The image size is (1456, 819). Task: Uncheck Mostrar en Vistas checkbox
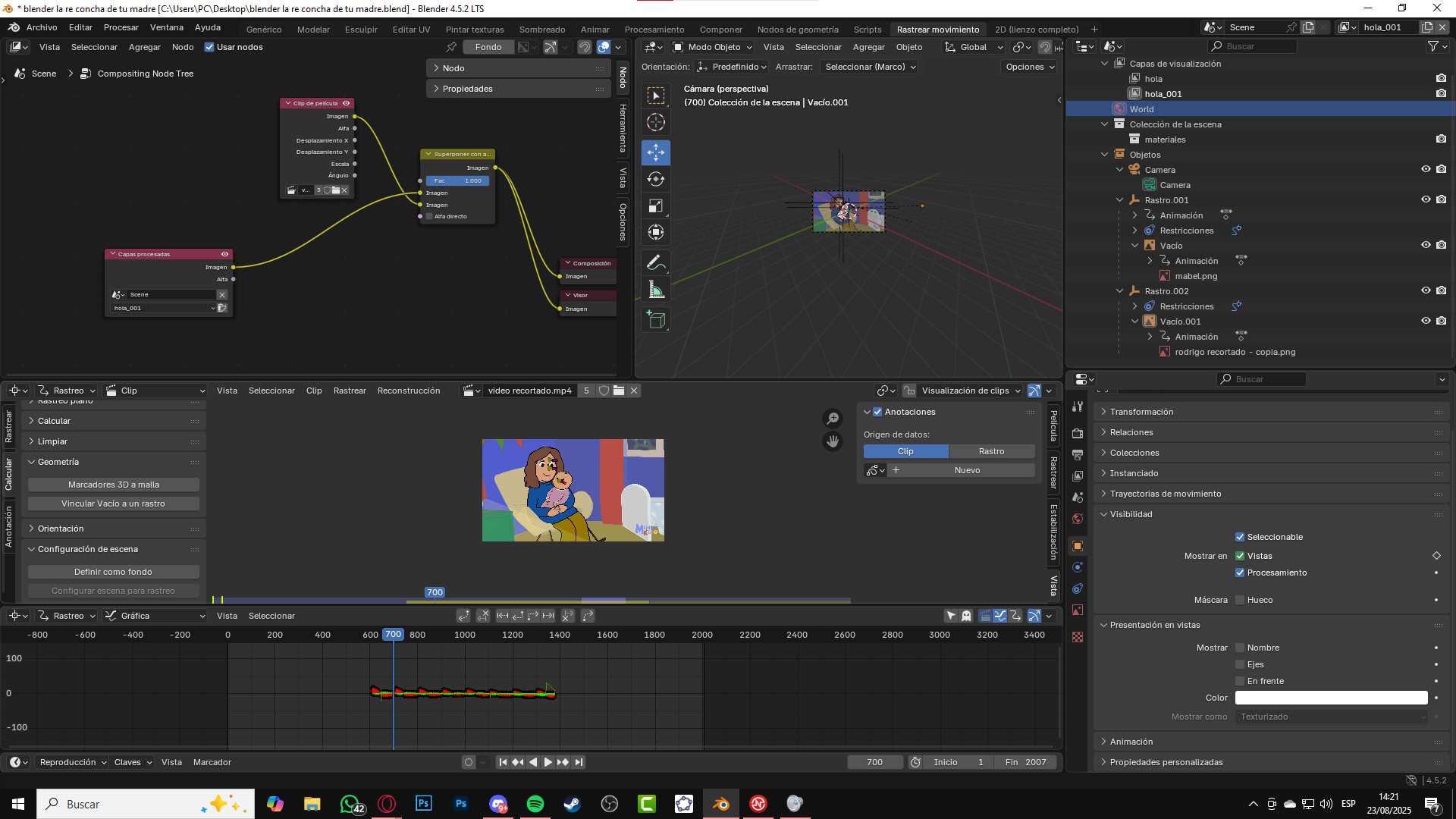click(x=1240, y=556)
